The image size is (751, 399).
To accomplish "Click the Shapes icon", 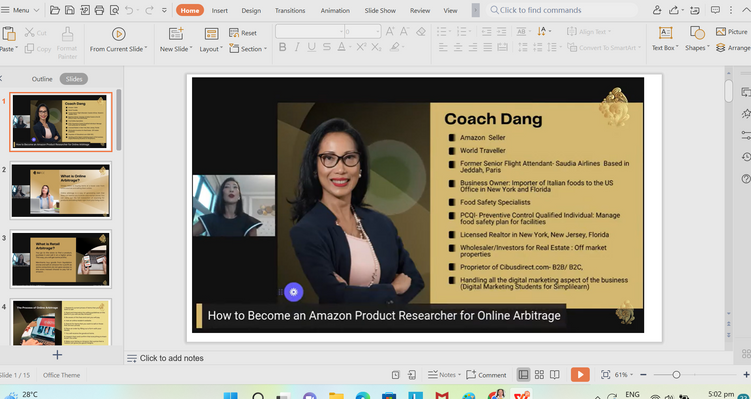I will coord(697,33).
